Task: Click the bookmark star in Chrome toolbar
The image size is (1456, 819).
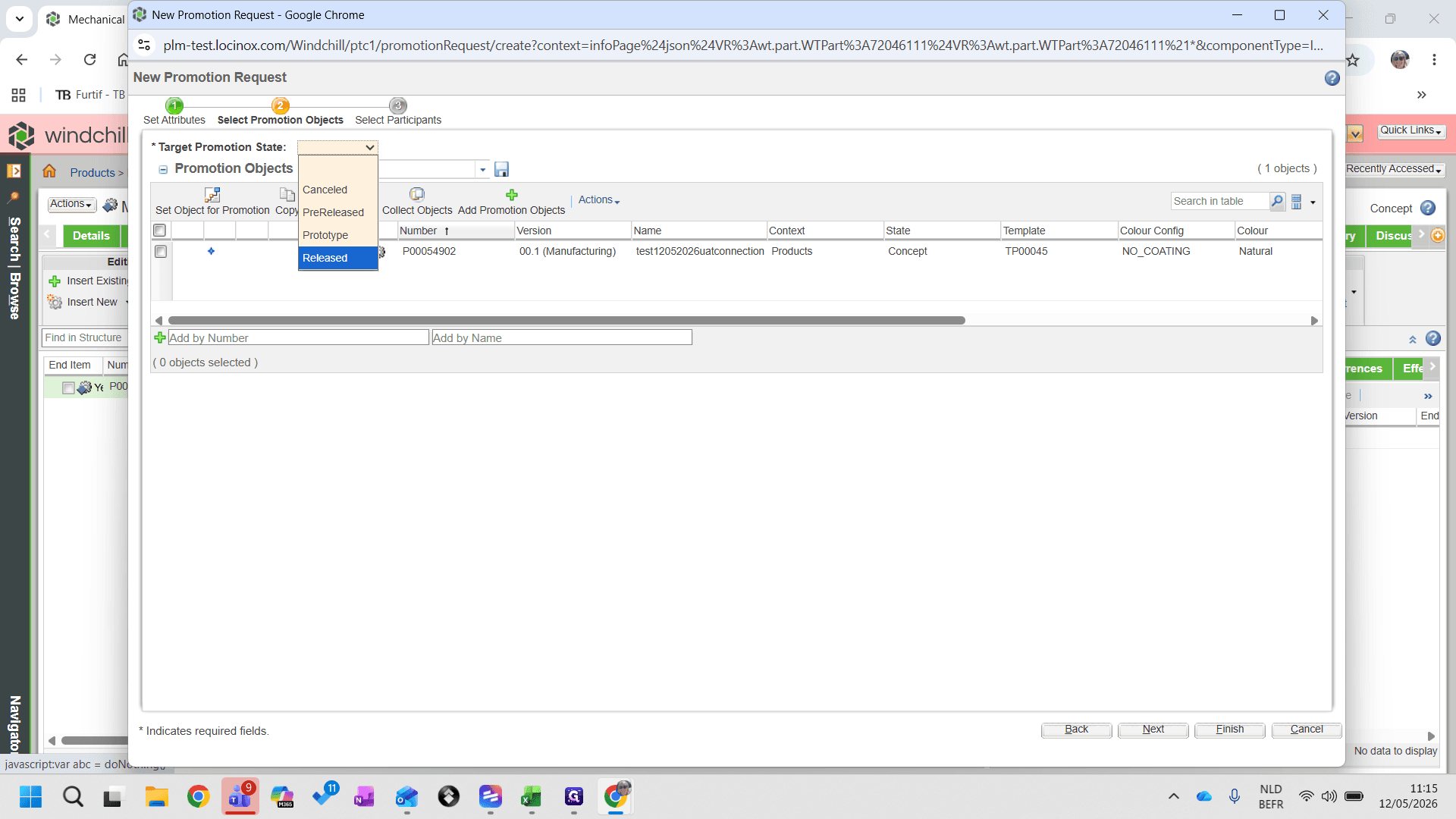Action: [x=1353, y=59]
